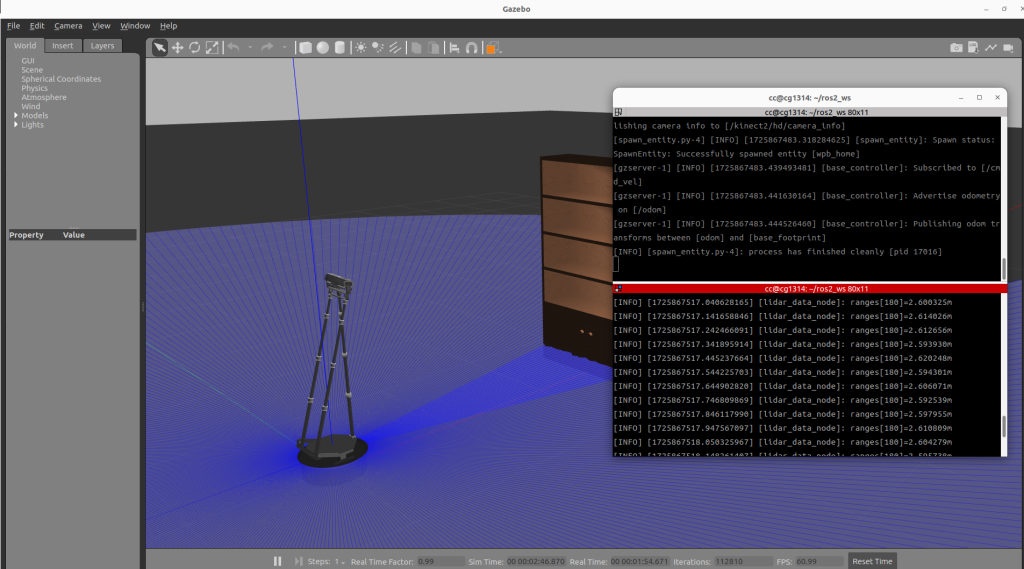Toggle the arrow selection mode
This screenshot has width=1024, height=569.
[x=160, y=47]
